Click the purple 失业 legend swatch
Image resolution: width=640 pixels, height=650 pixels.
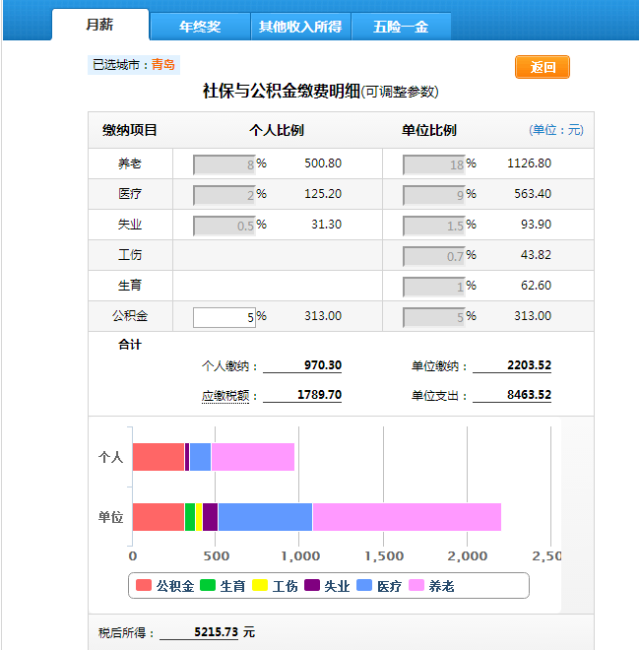(312, 586)
